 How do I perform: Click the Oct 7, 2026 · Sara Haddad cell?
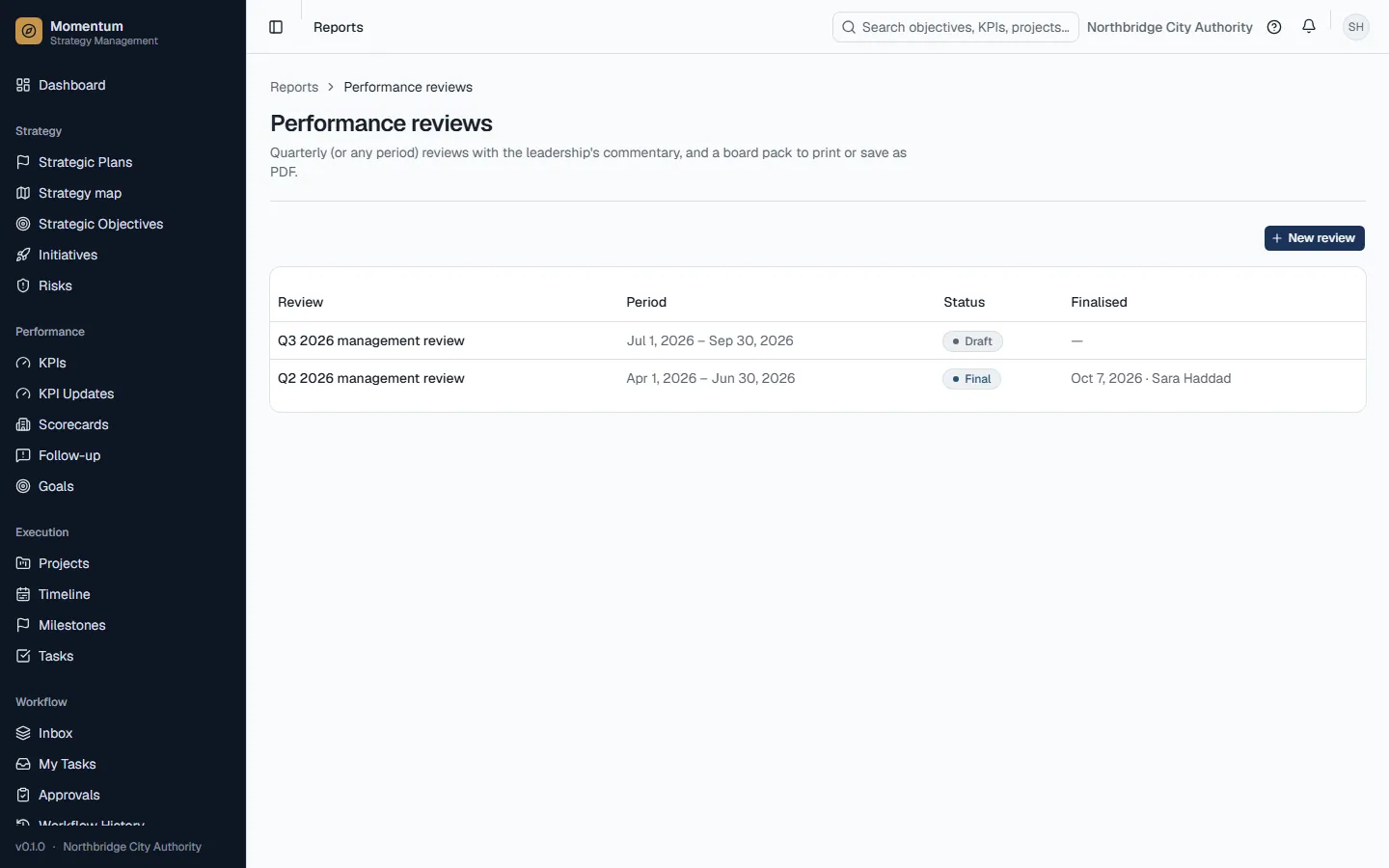tap(1151, 378)
